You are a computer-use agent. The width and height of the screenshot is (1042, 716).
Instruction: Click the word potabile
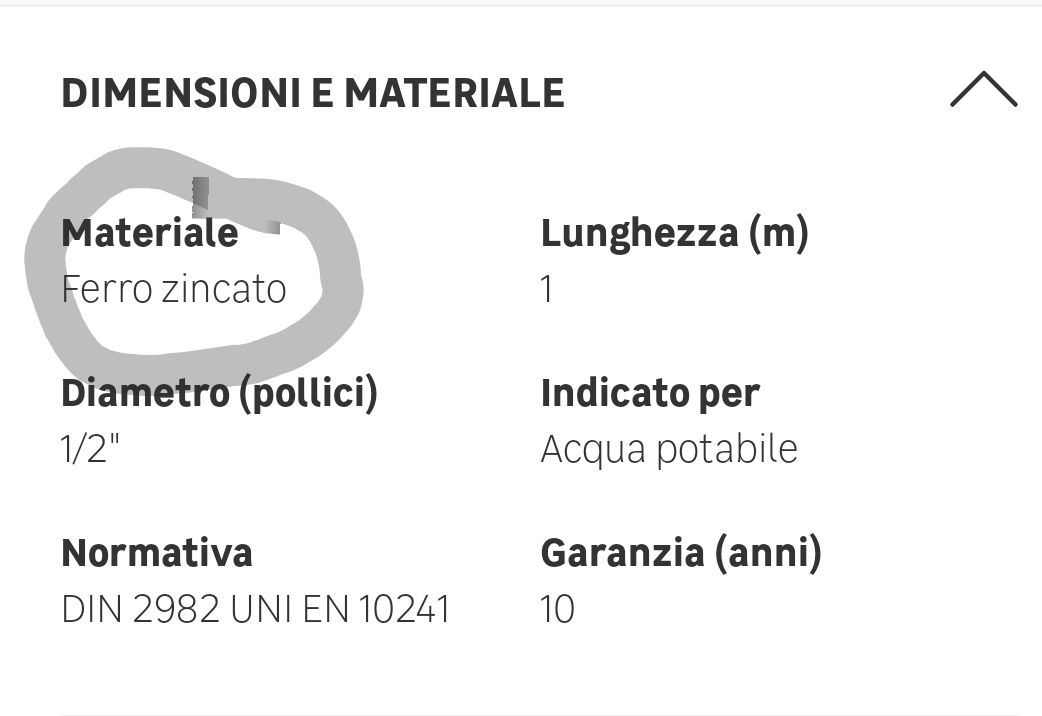click(727, 449)
